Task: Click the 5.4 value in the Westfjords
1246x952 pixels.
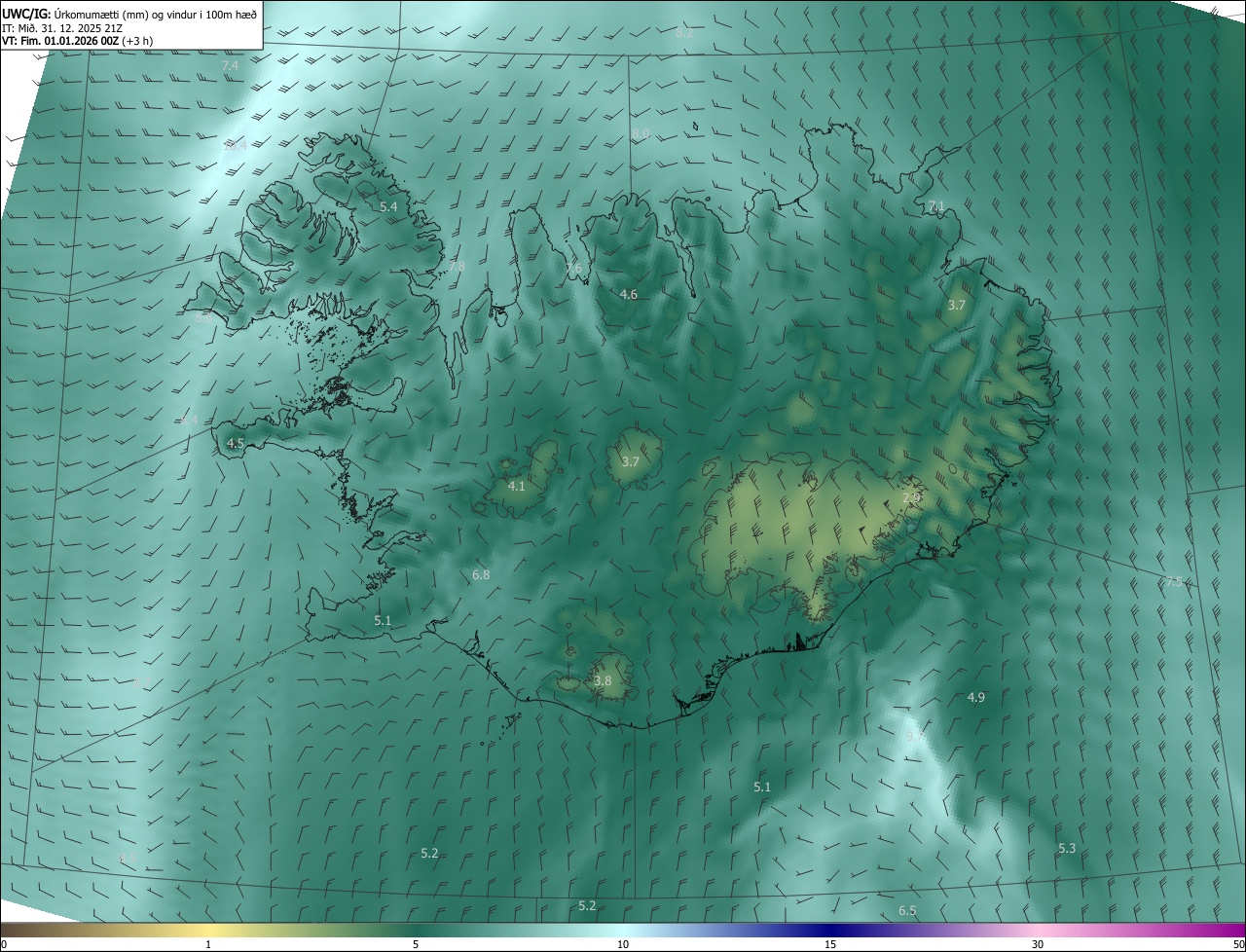Action: (388, 206)
